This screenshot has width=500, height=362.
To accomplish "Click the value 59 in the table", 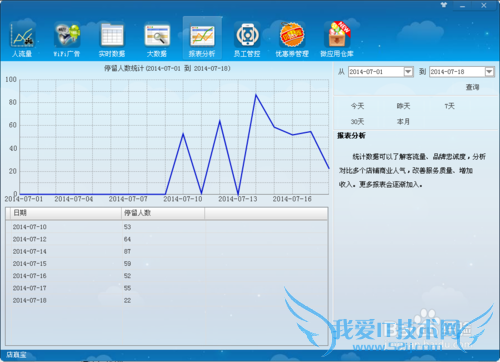I will point(127,264).
